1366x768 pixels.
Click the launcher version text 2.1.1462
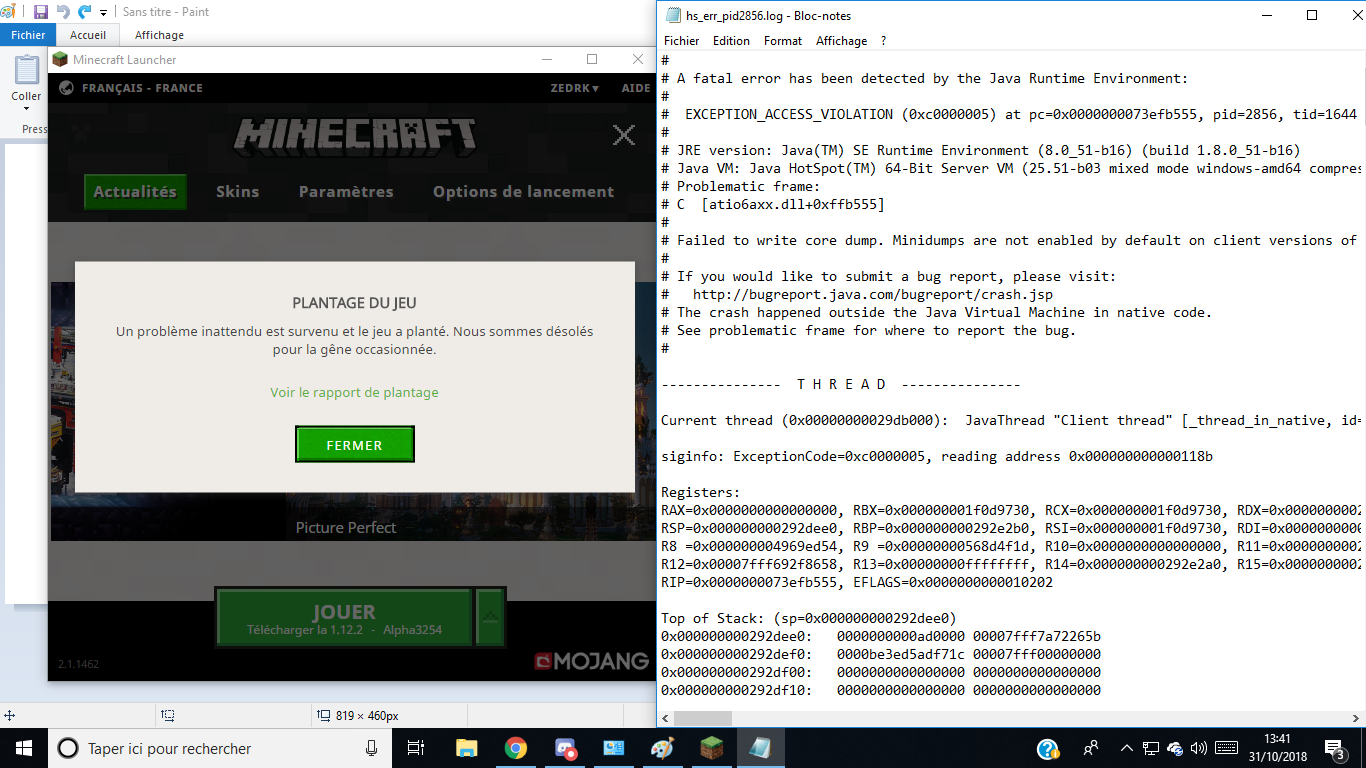pos(78,664)
